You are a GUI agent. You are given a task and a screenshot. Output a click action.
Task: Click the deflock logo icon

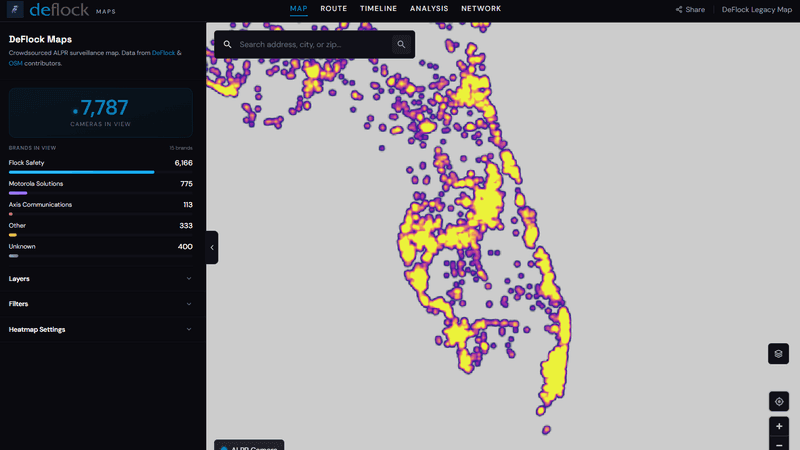pyautogui.click(x=15, y=9)
